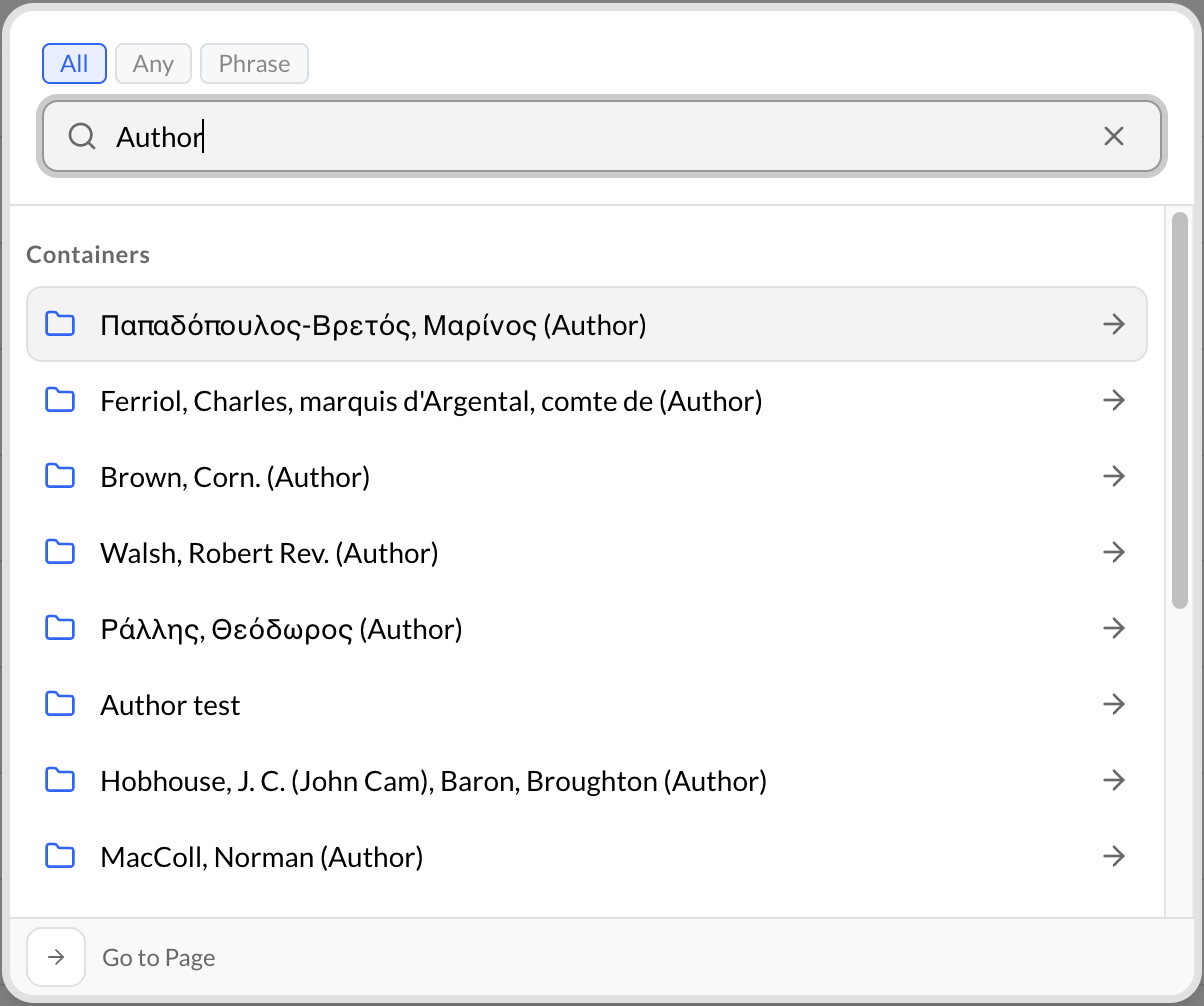Click folder icon next to Author test
Viewport: 1204px width, 1006px height.
(60, 705)
